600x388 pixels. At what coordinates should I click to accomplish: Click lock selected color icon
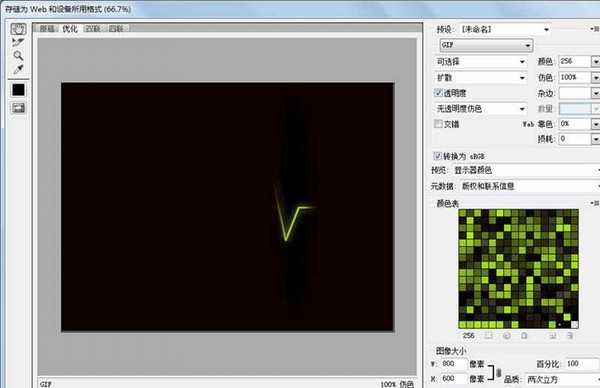[524, 336]
